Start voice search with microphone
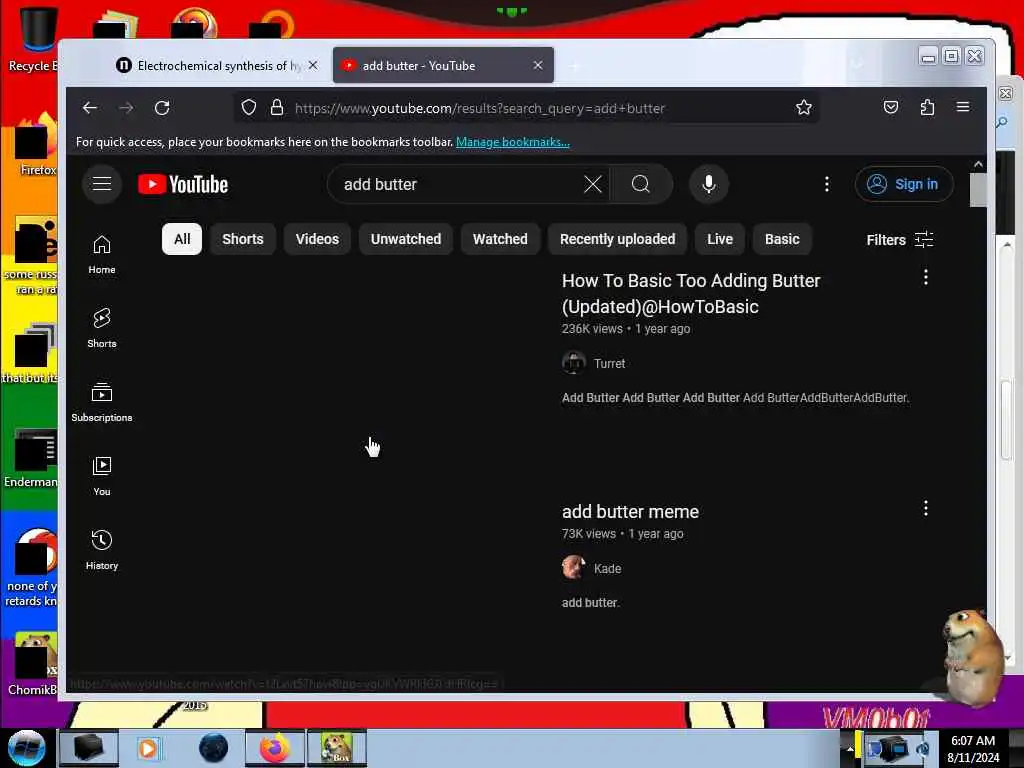 click(x=709, y=184)
